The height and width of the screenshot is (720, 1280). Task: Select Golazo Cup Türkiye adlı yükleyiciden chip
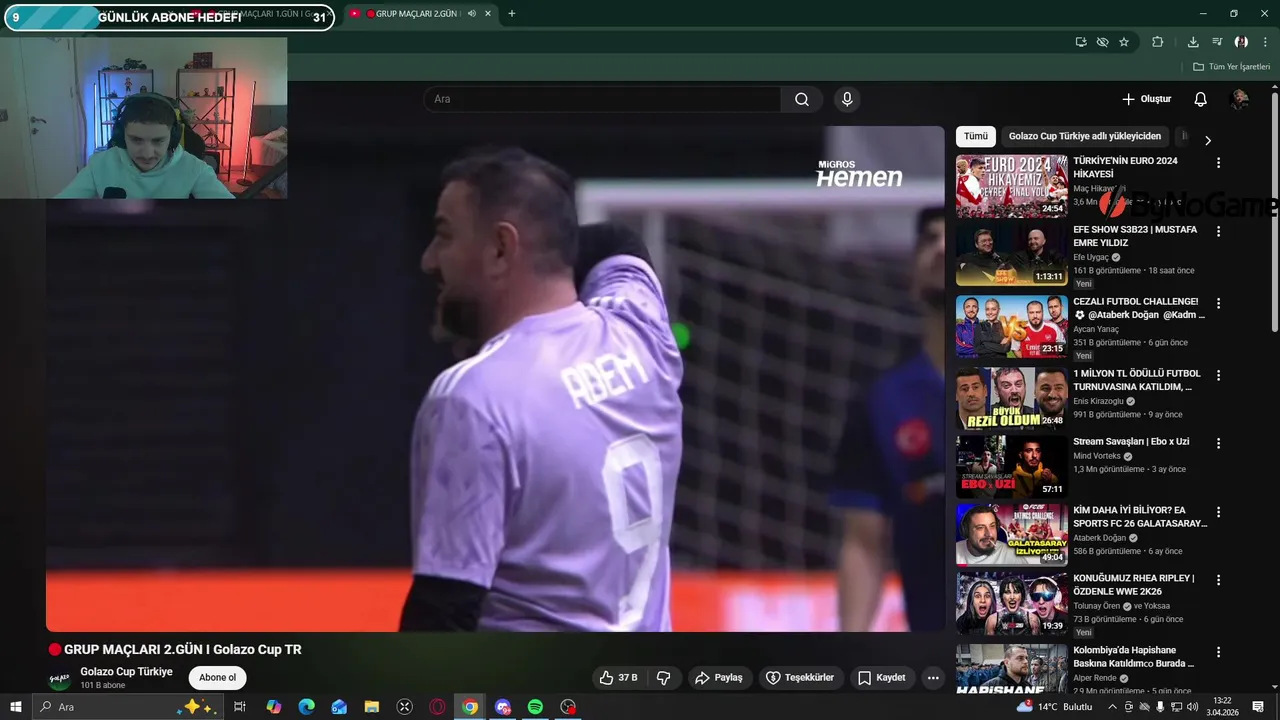click(1085, 136)
